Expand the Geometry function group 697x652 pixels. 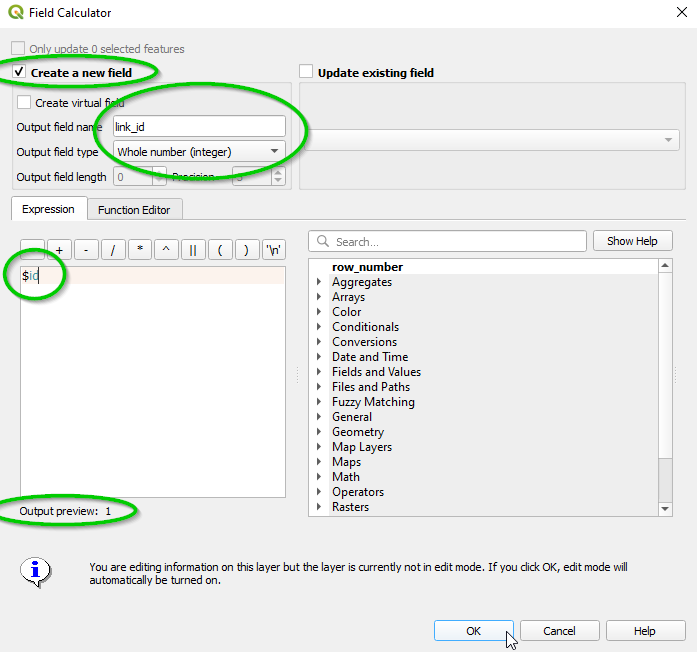point(320,432)
